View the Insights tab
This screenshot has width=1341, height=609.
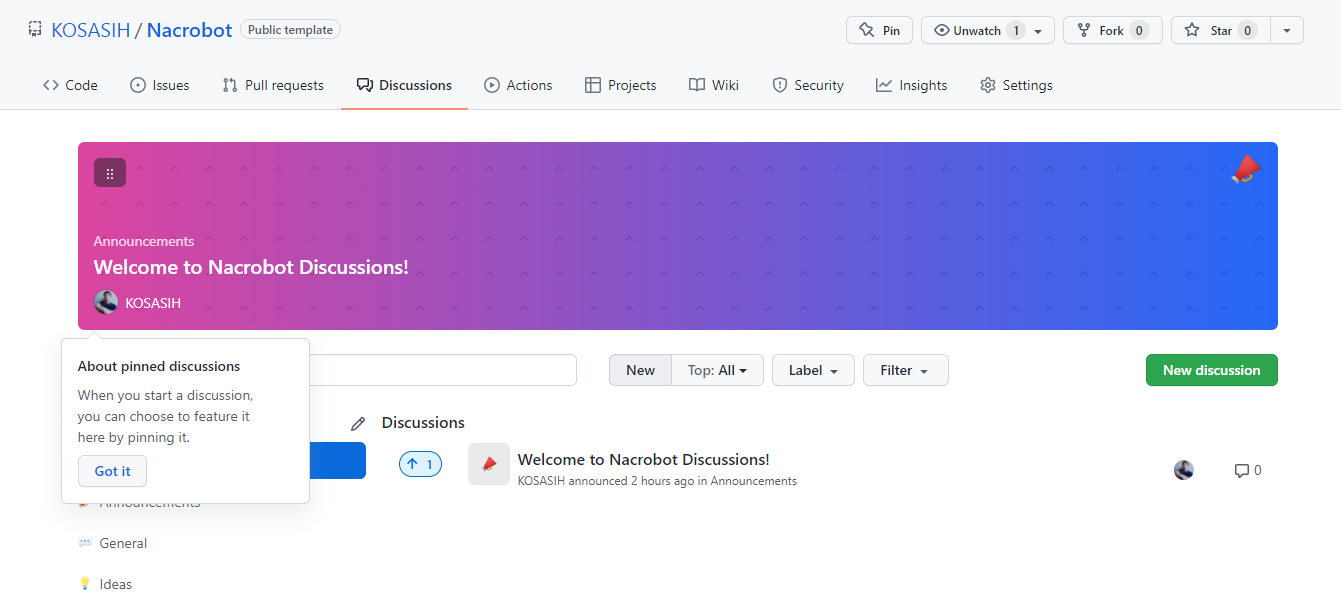(912, 85)
